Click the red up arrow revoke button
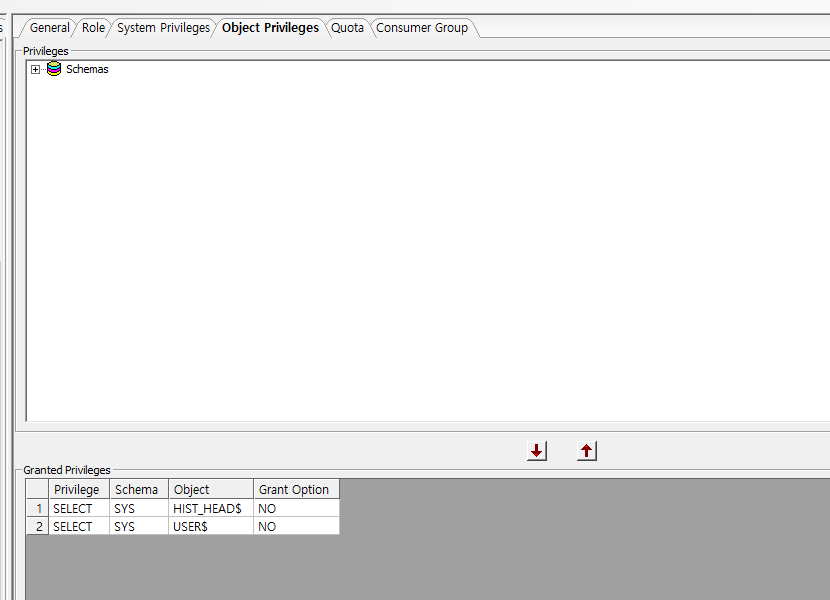Viewport: 830px width, 600px height. (587, 451)
